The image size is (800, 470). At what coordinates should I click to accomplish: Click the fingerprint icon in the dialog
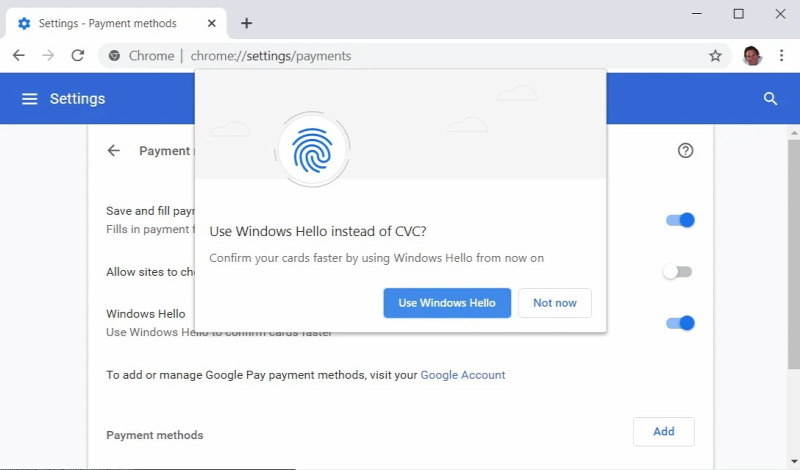[x=312, y=150]
